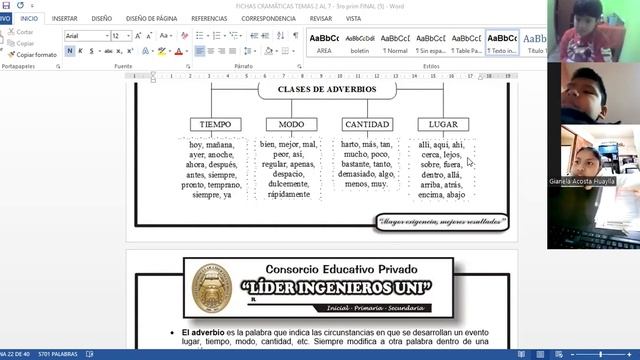This screenshot has height=360, width=640.
Task: Apply the boletin style from gallery
Action: click(x=360, y=43)
